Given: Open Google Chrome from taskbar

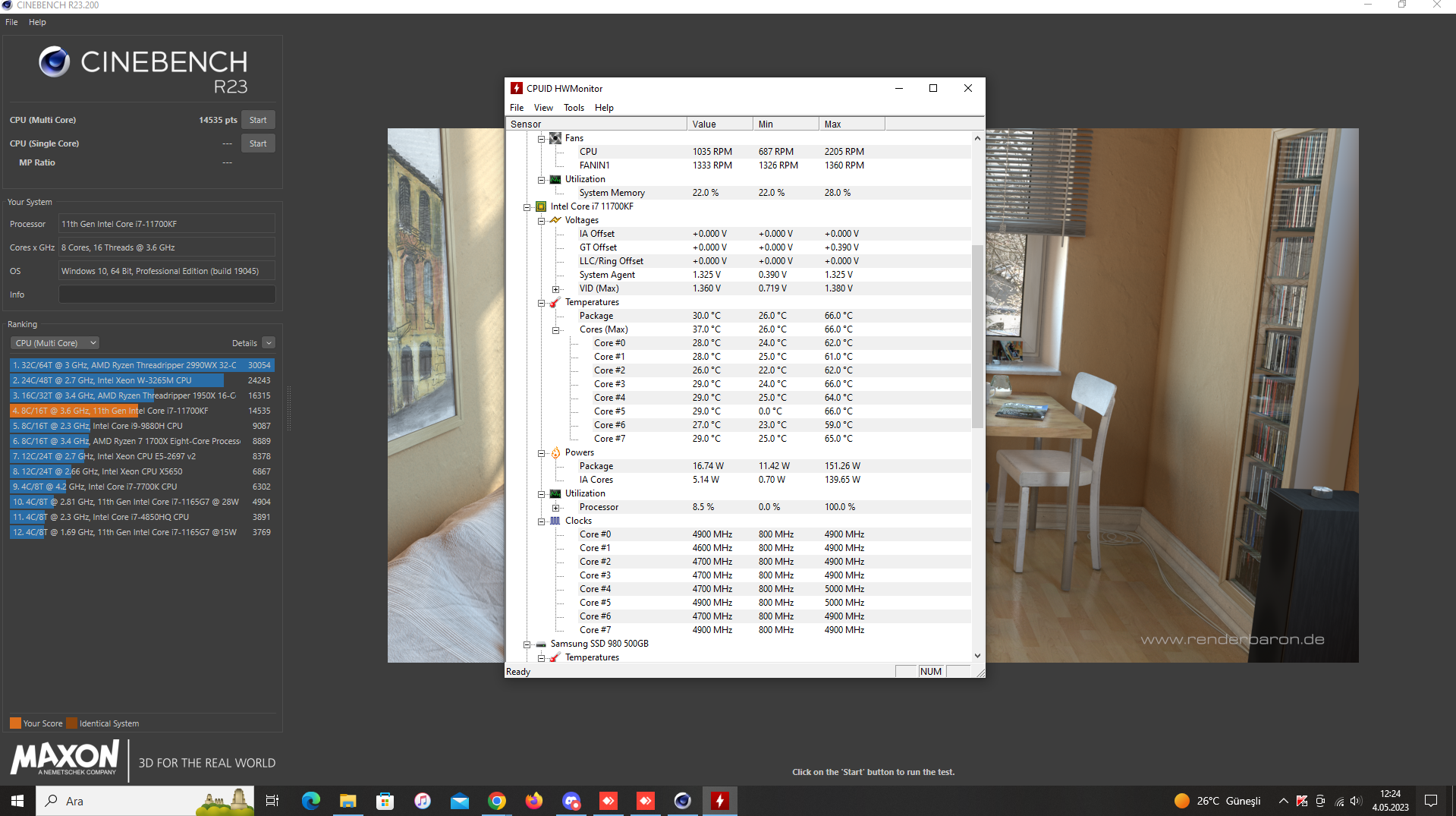Looking at the screenshot, I should tap(496, 801).
